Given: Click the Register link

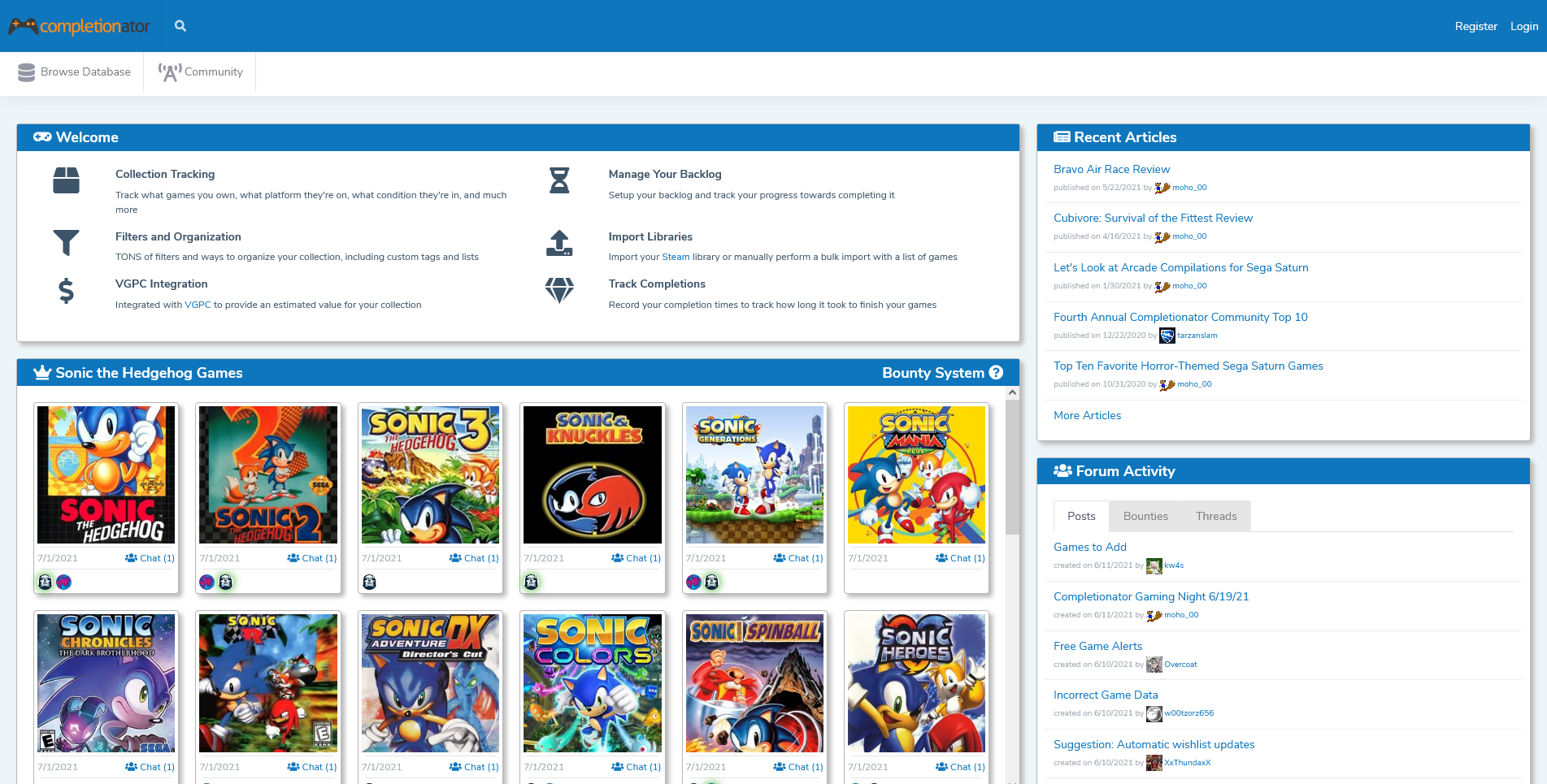Looking at the screenshot, I should point(1475,25).
